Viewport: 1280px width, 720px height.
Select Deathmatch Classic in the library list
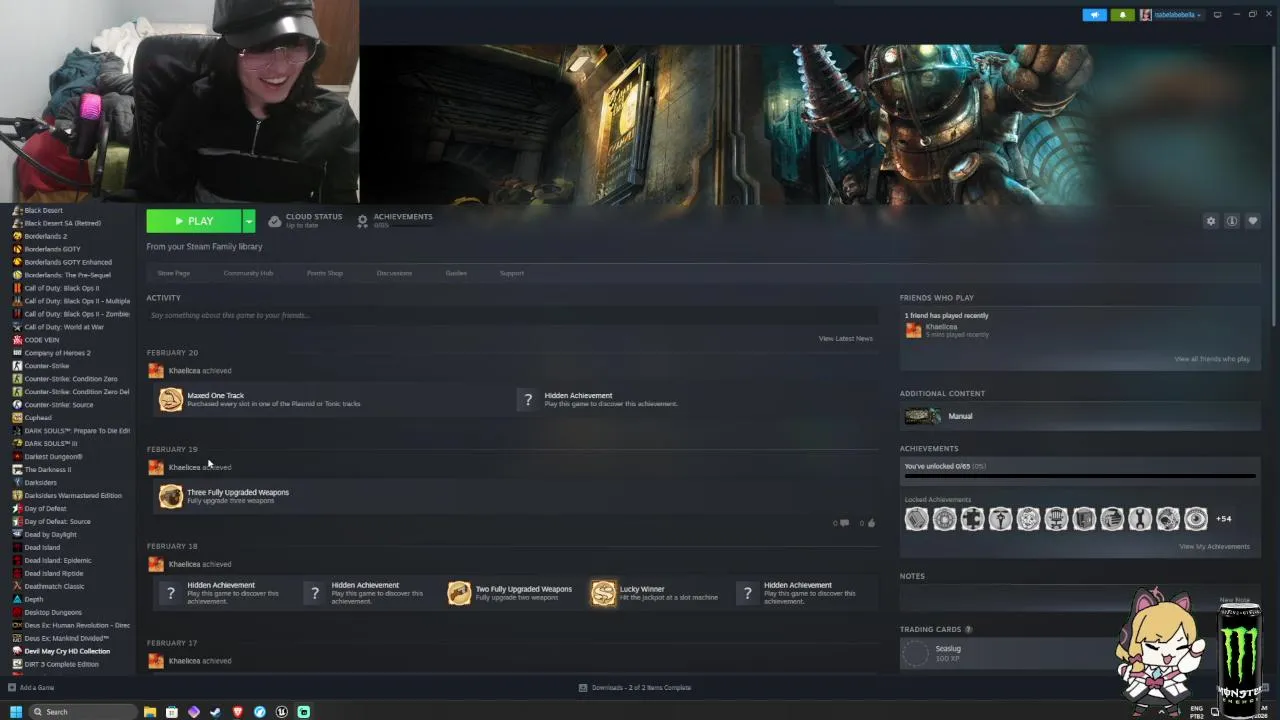[x=54, y=587]
